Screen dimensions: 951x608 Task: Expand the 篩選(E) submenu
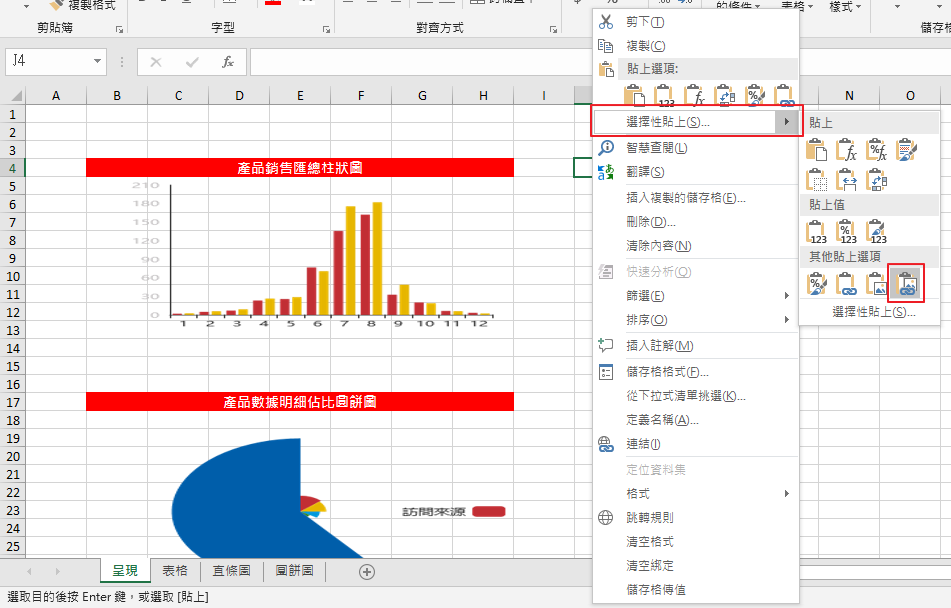click(x=787, y=296)
